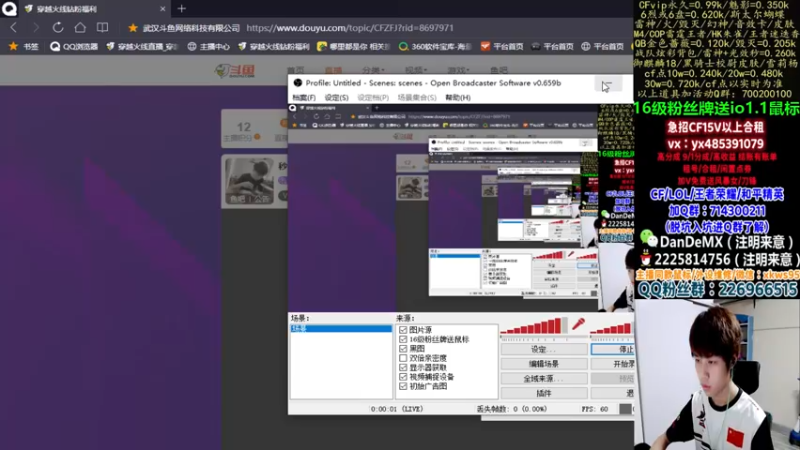The image size is (800, 450).
Task: Click the 设定... button in OBS
Action: [544, 349]
